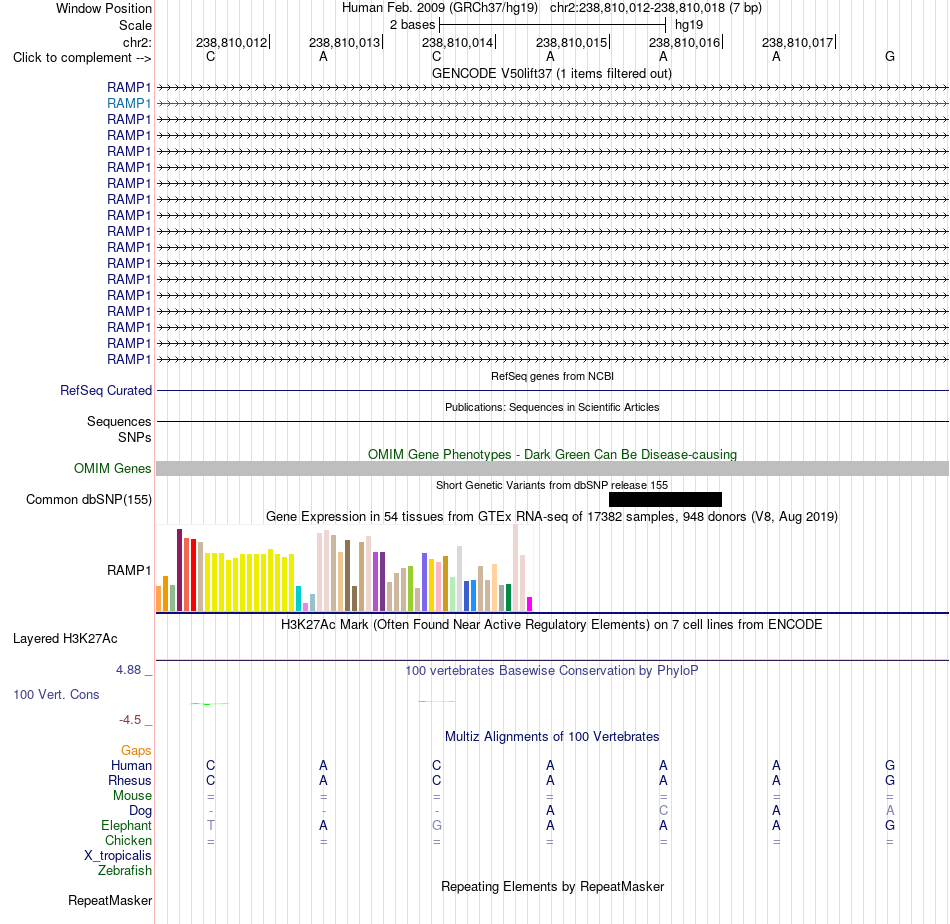This screenshot has width=950, height=924.
Task: Click the 'Click to complement -->' label
Action: click(82, 58)
